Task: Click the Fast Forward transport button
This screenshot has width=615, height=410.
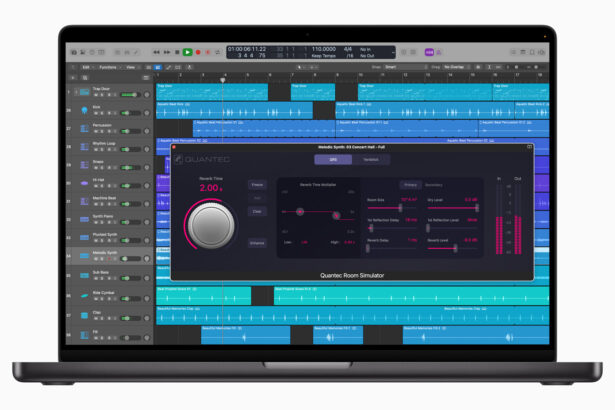Action: [x=167, y=52]
